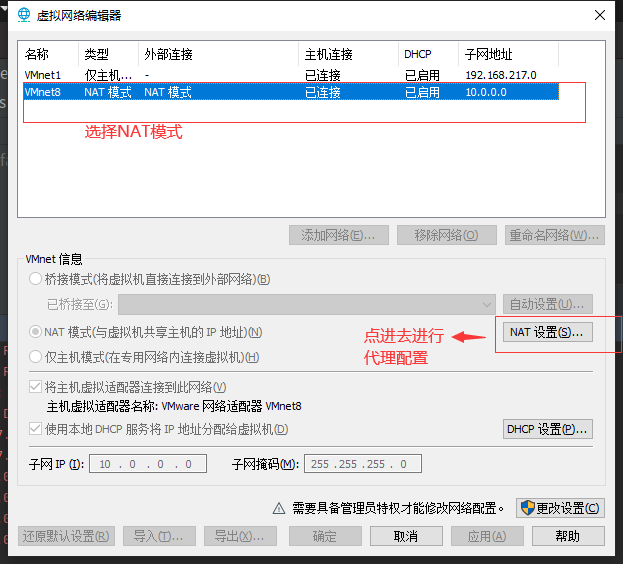Screen dimensions: 623x564
Task: Click the 子网 IP input field
Action: coord(148,464)
